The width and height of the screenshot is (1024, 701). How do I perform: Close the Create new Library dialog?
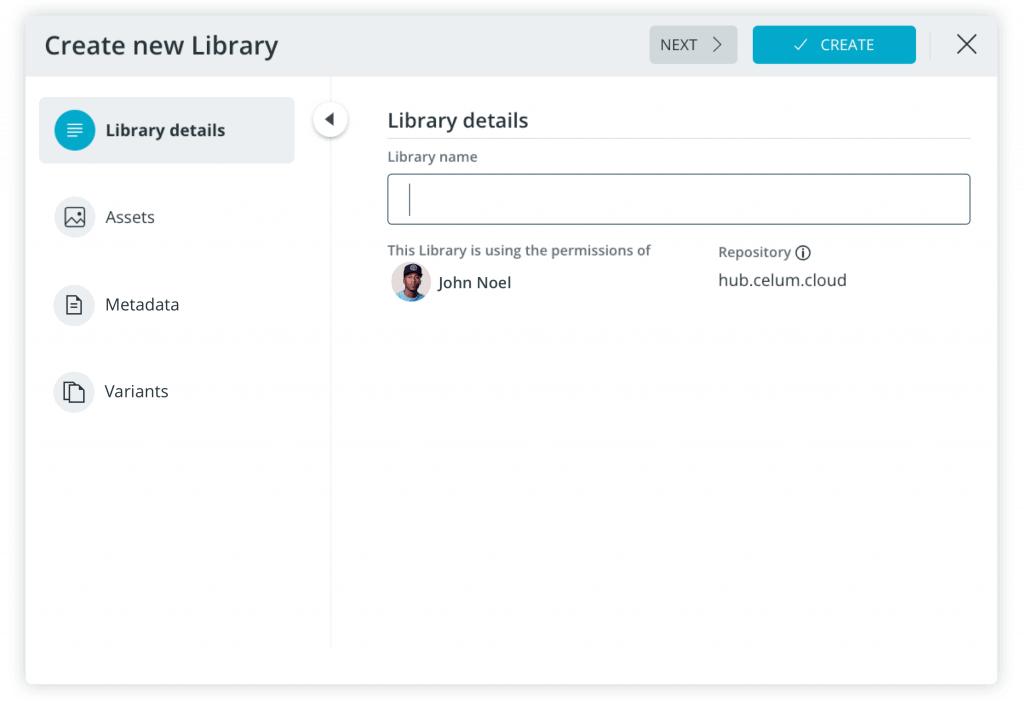[967, 44]
